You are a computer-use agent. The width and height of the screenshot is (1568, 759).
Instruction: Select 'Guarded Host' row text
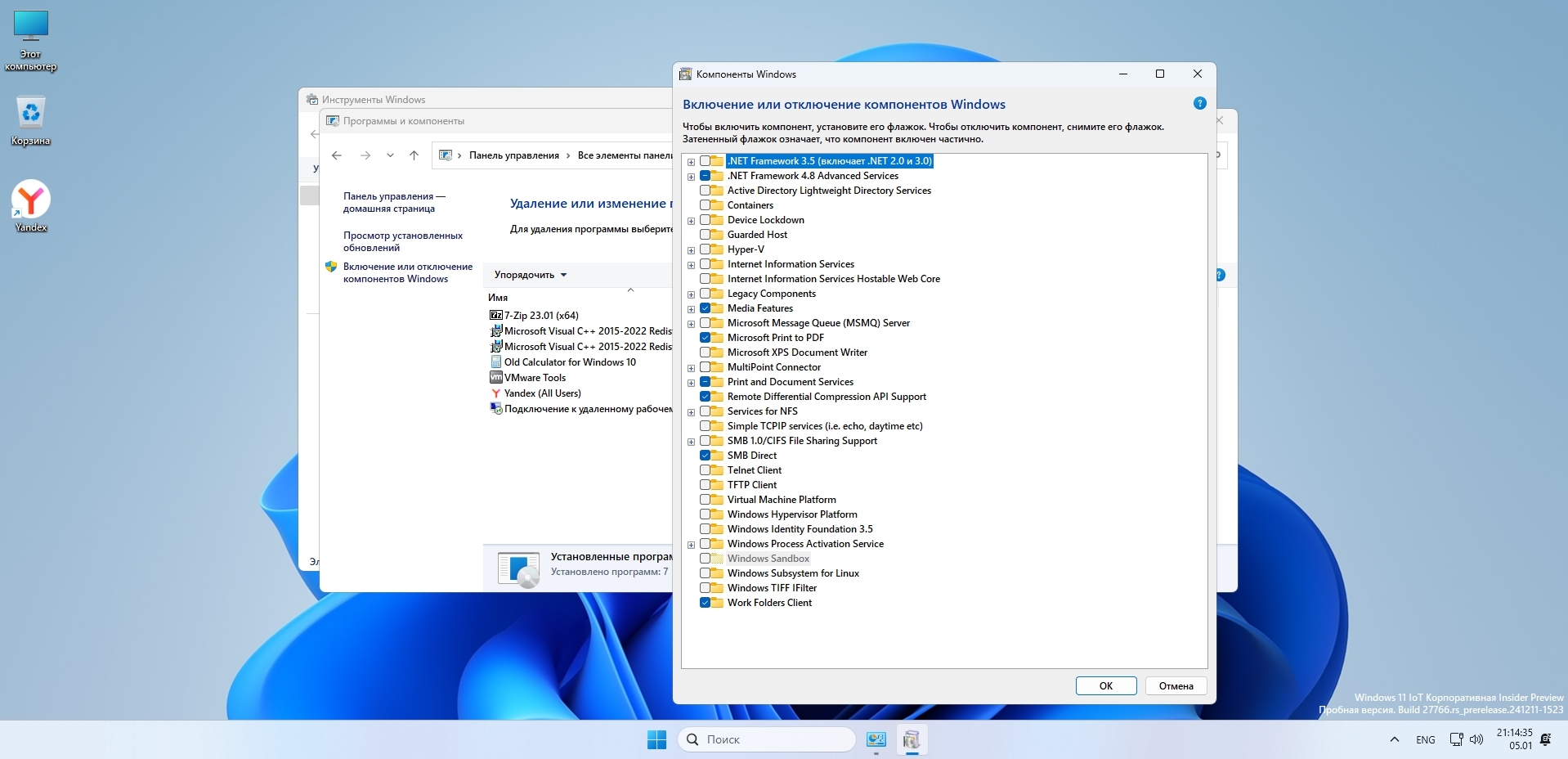[x=757, y=235]
